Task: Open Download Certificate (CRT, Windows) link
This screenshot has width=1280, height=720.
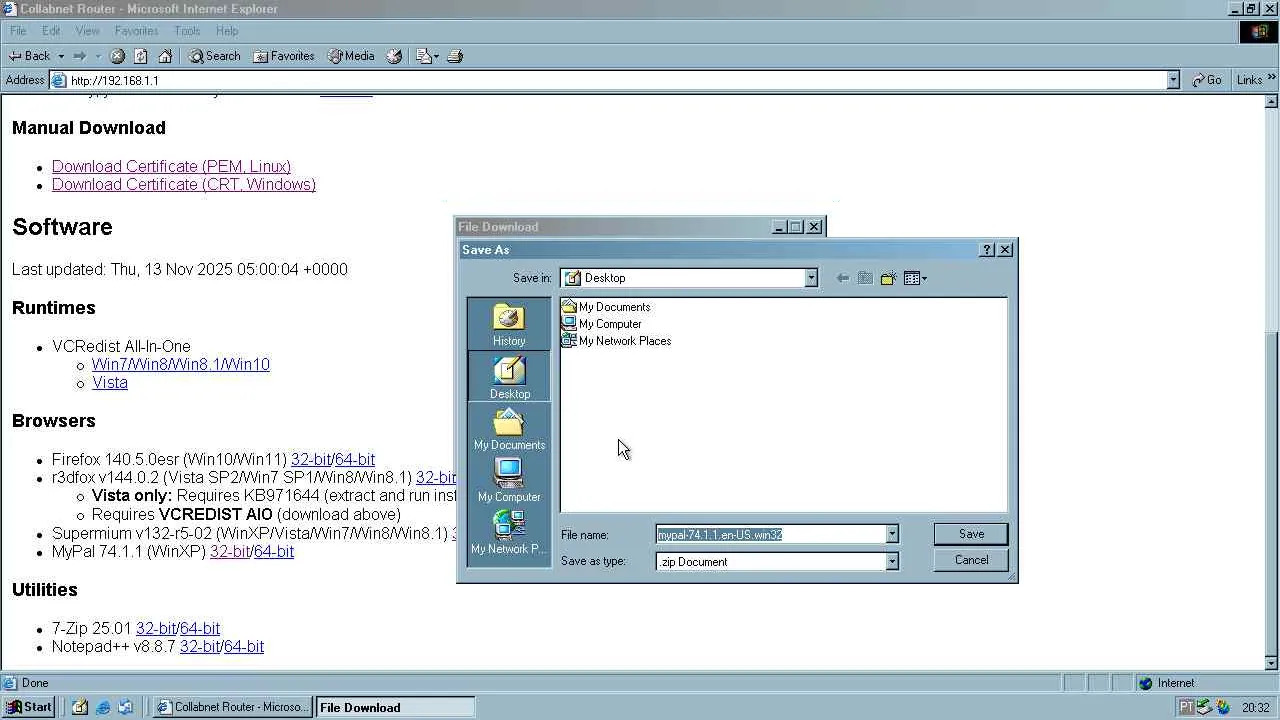Action: click(x=184, y=184)
